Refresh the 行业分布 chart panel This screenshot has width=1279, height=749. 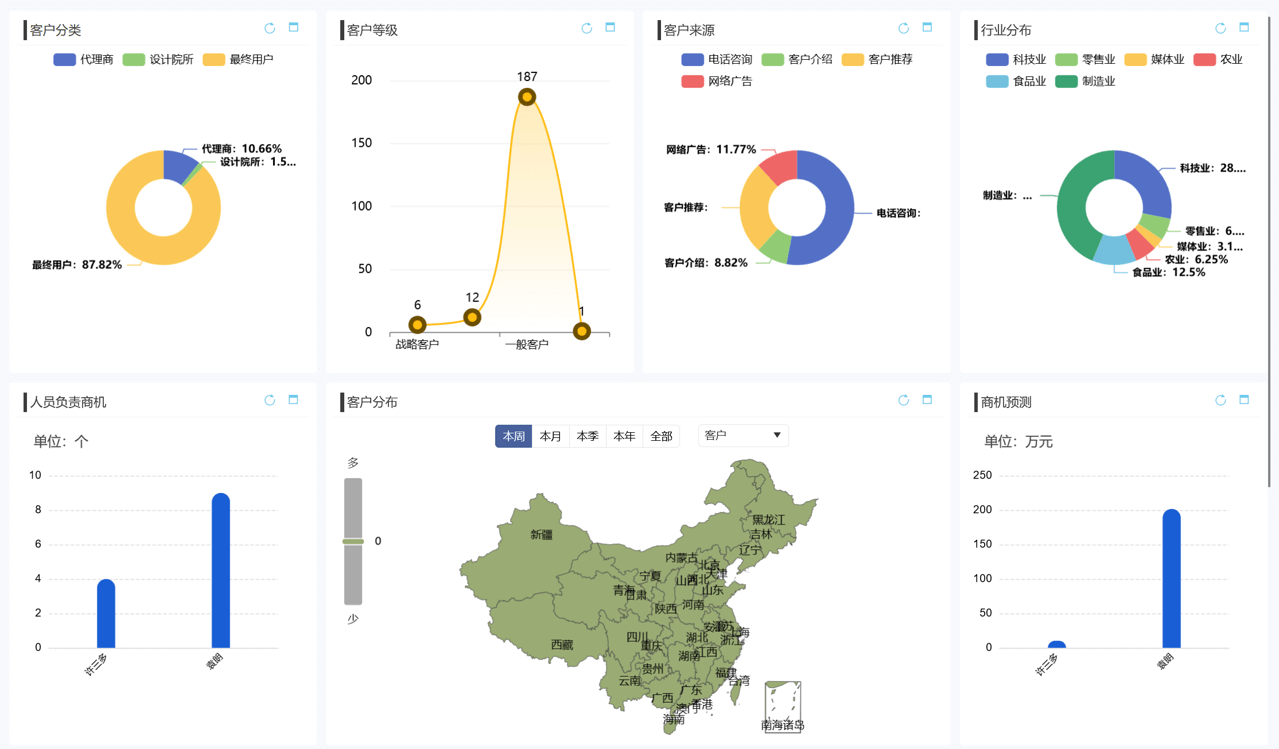tap(1220, 28)
